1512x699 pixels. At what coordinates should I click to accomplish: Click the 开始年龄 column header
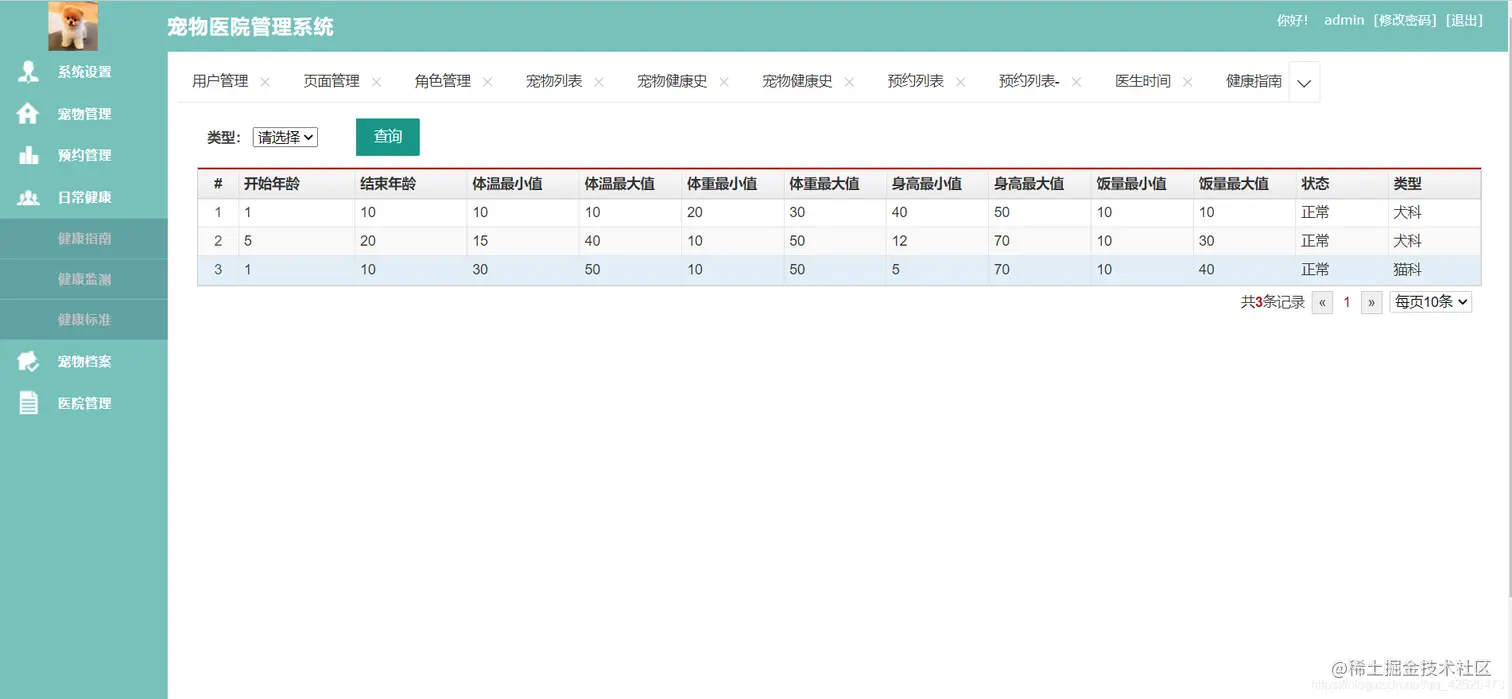click(296, 184)
